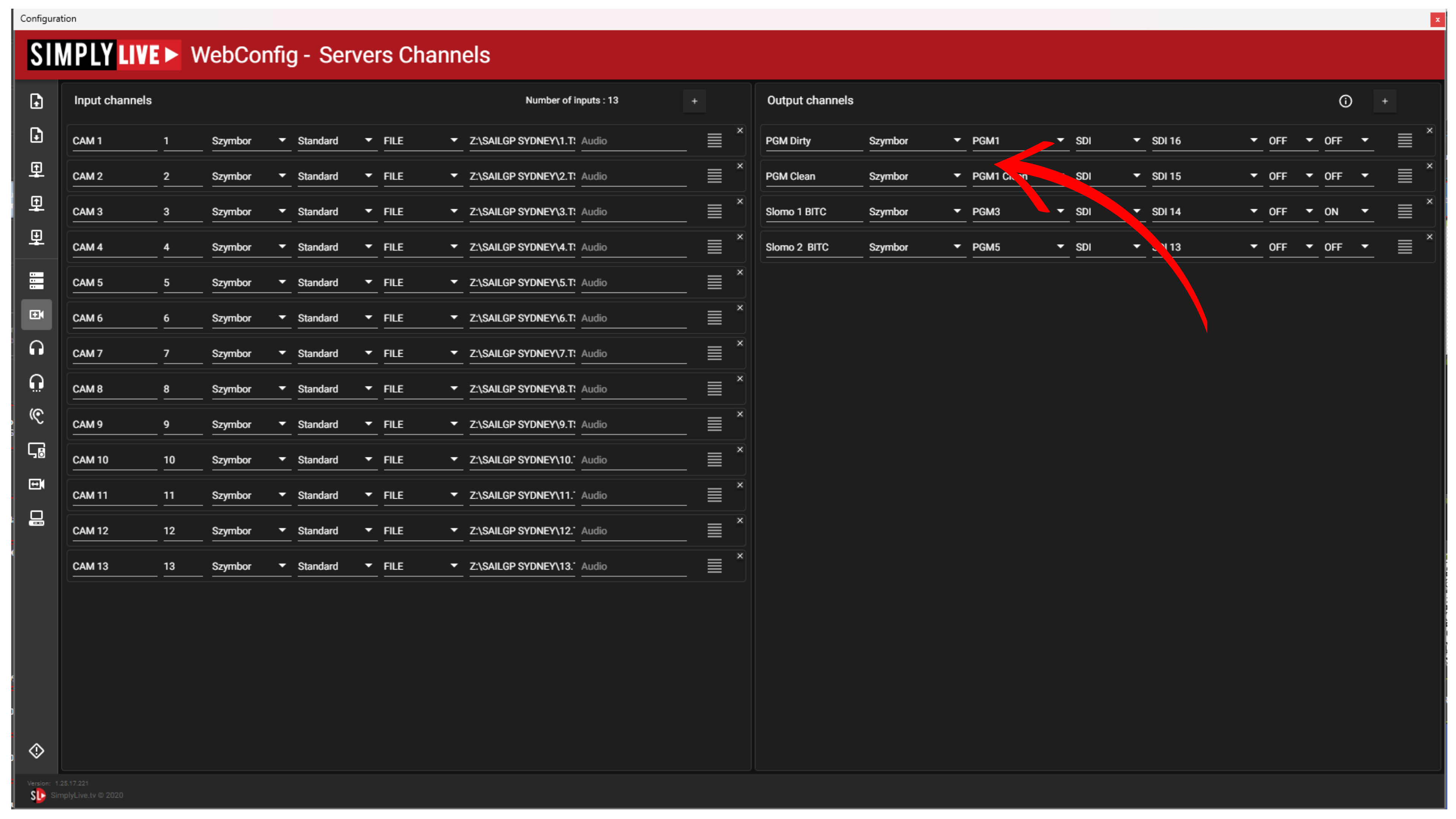The image size is (1456, 819).
Task: Click the 'Number of inputs : 13' text
Action: [x=571, y=100]
